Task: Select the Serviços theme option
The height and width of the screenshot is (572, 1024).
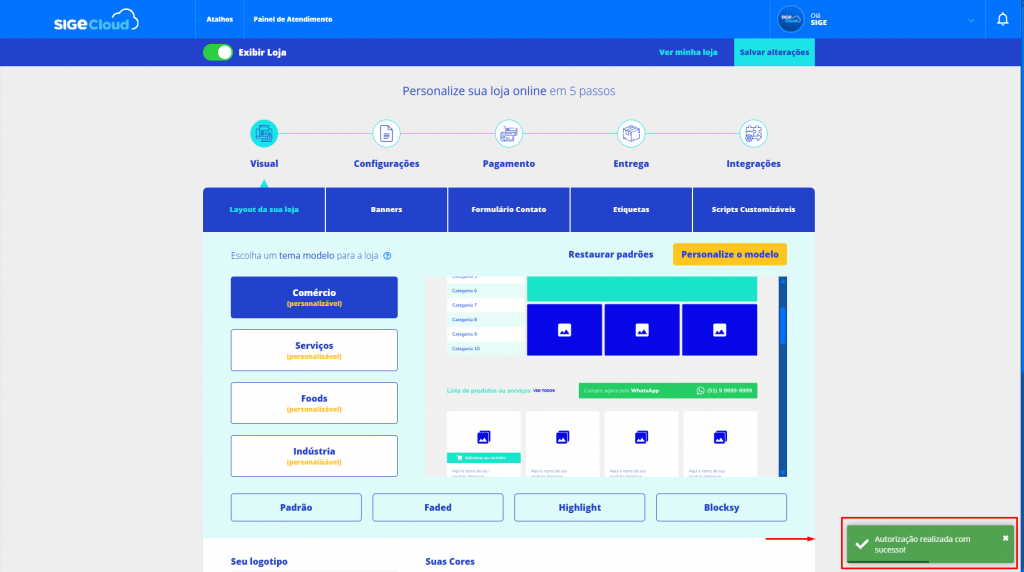Action: click(314, 350)
